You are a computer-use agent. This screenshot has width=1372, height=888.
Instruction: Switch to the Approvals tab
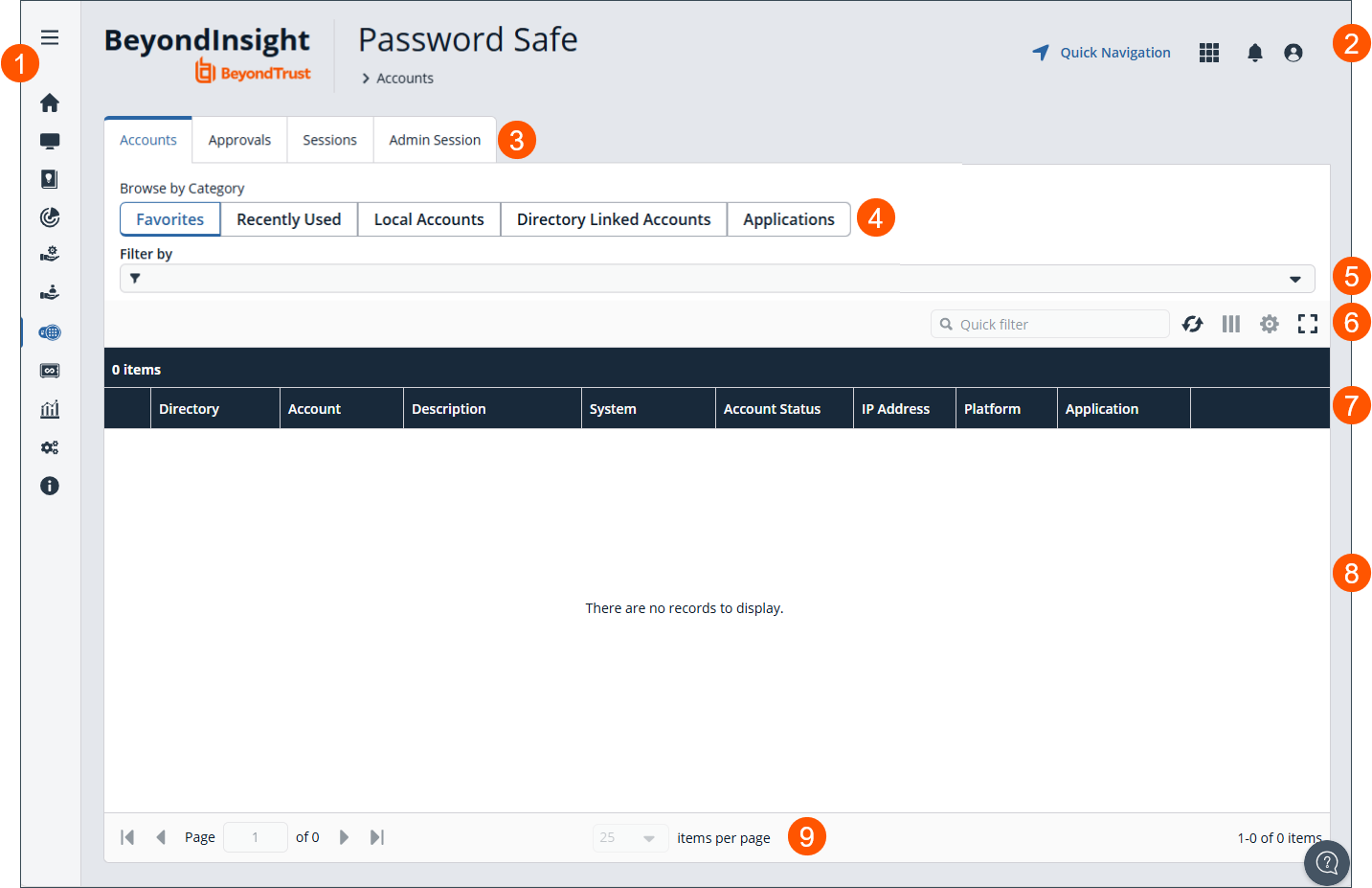pyautogui.click(x=238, y=139)
